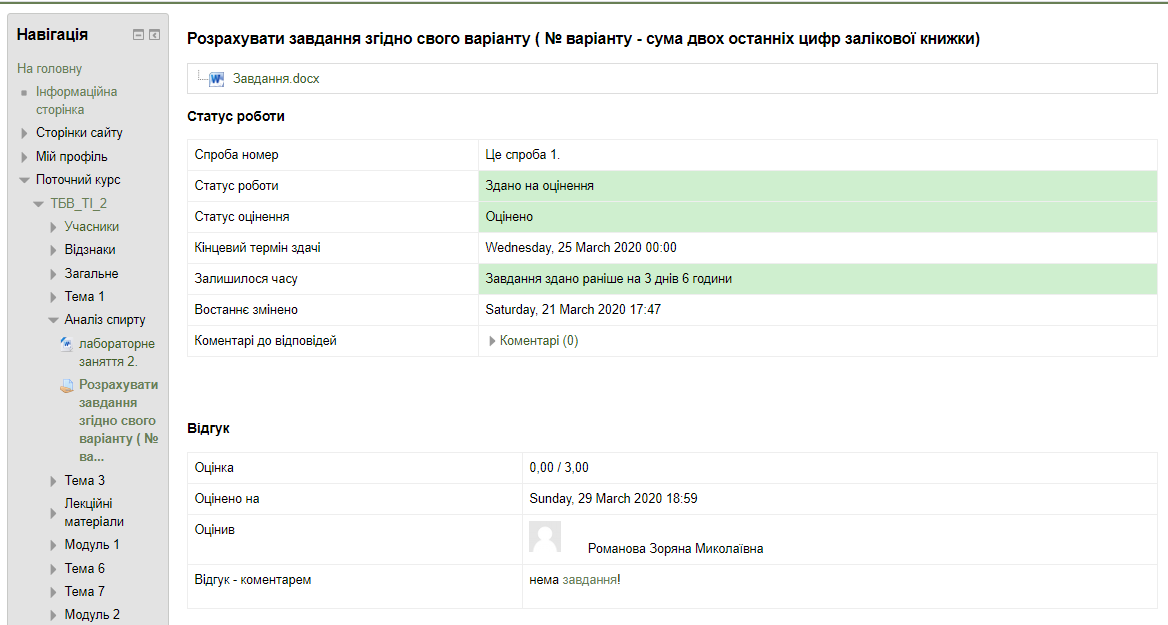Click the лабораторне заняття 2 activity icon

66,344
